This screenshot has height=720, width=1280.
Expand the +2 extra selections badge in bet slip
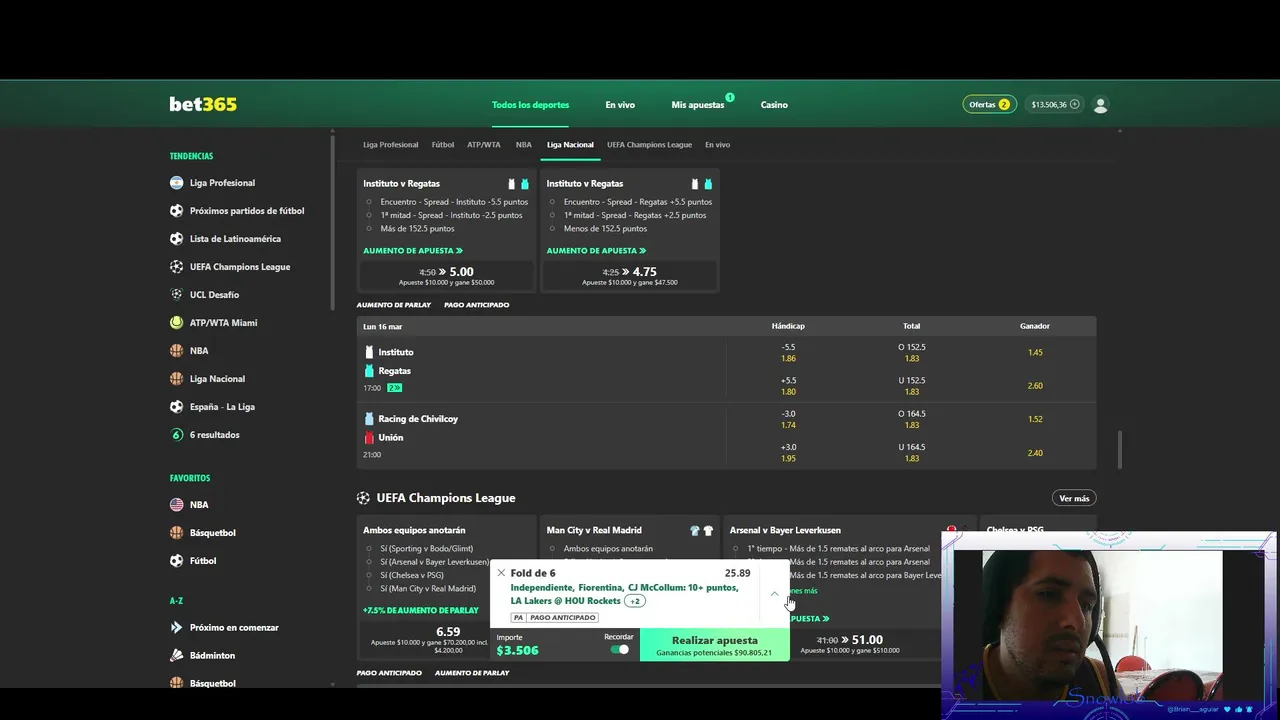coord(635,601)
